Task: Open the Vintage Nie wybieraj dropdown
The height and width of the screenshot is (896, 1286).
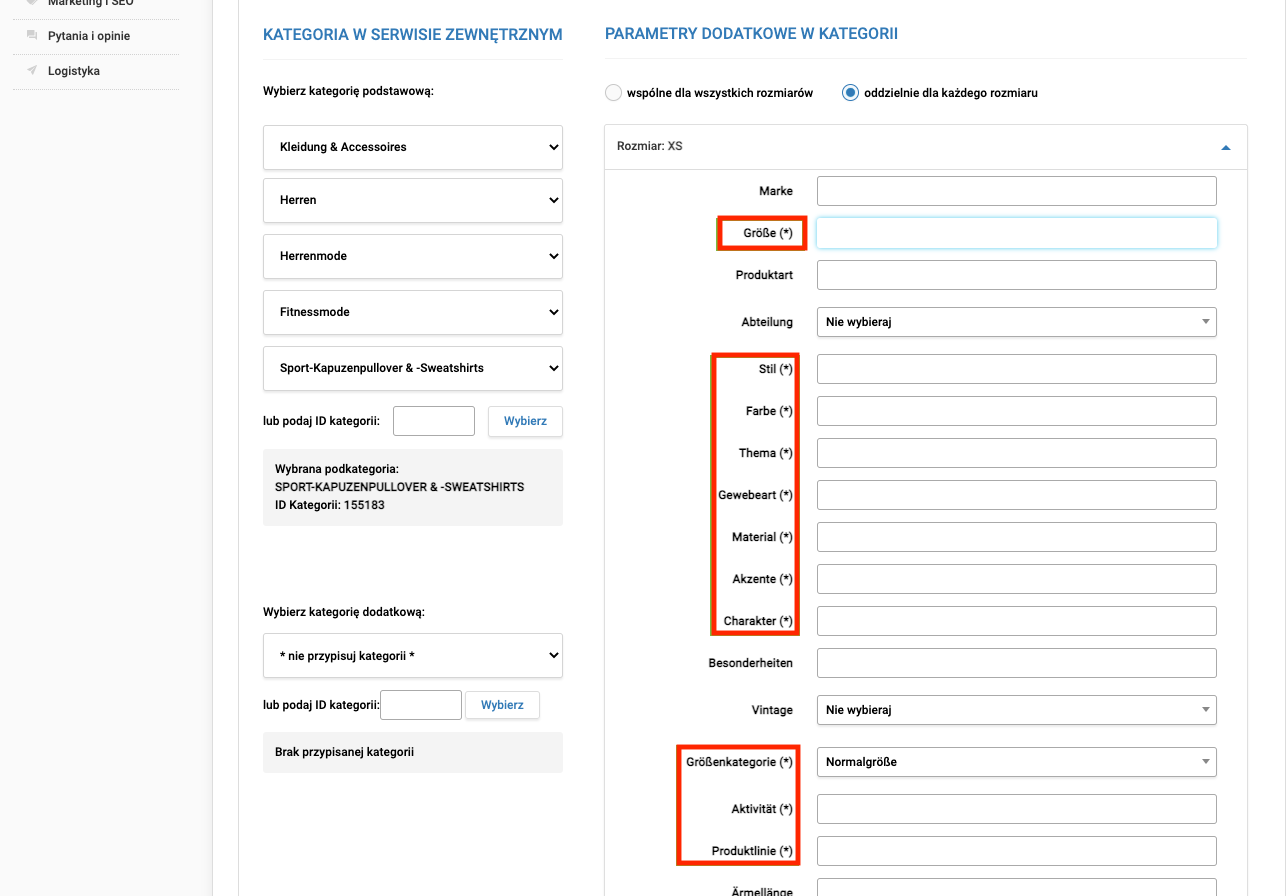Action: click(x=1017, y=710)
